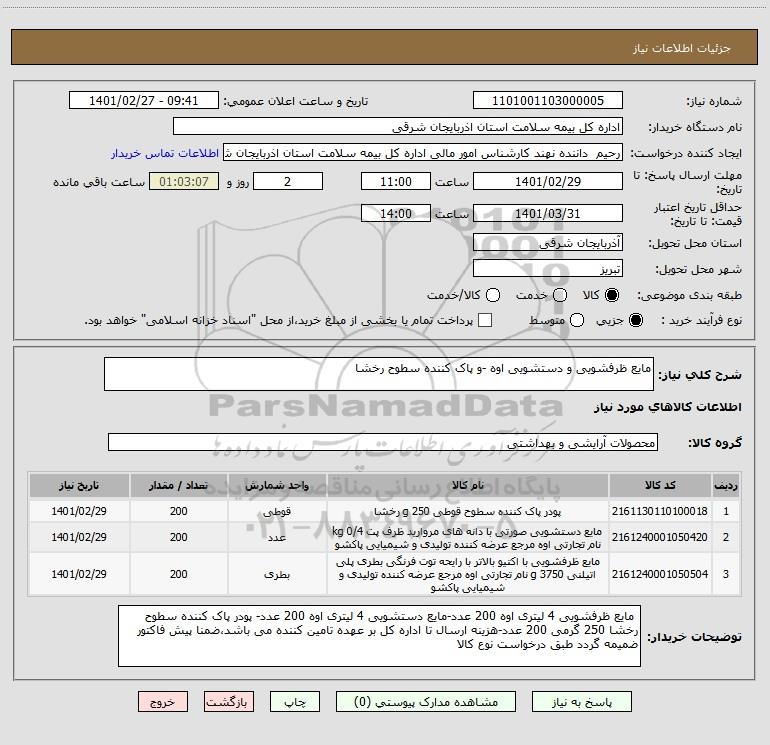Click the price validity date 1401/03/31 field
The width and height of the screenshot is (770, 745).
click(548, 213)
